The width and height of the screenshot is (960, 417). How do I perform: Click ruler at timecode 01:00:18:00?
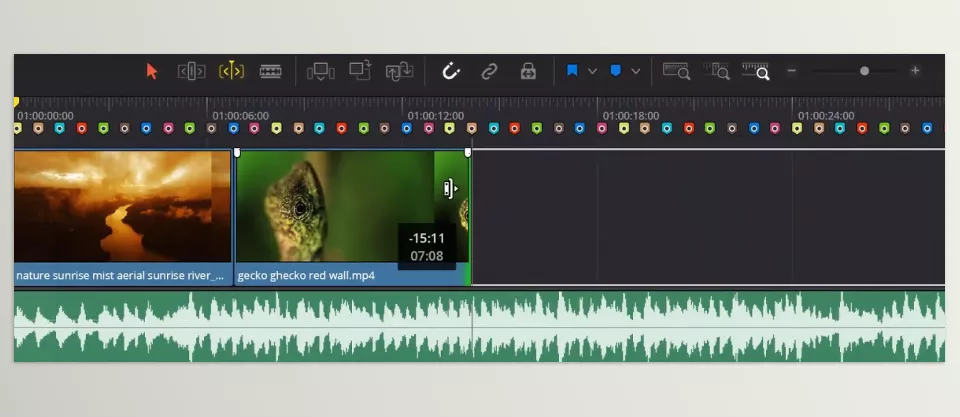click(x=631, y=116)
